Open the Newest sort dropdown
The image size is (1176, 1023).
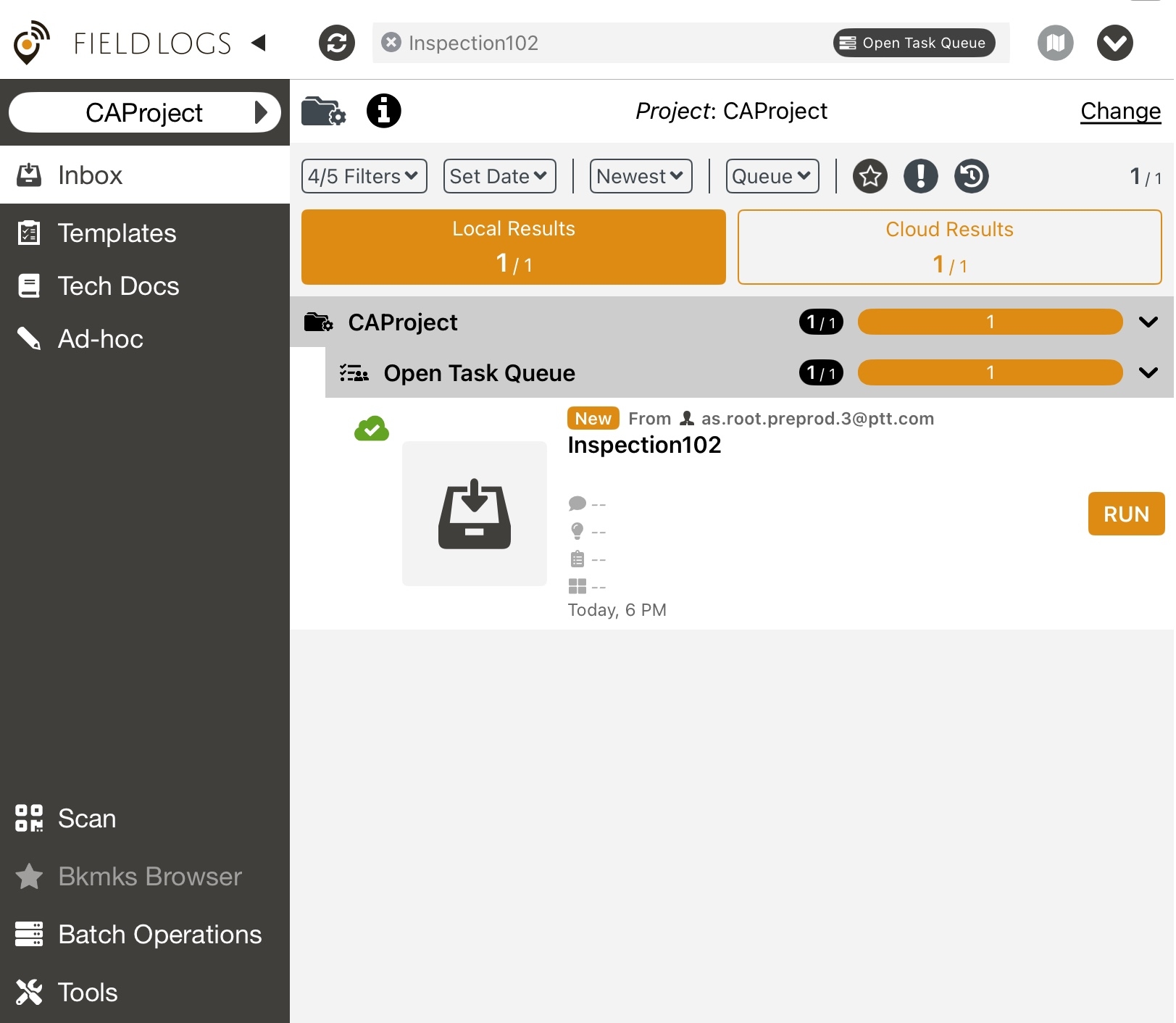(x=641, y=176)
